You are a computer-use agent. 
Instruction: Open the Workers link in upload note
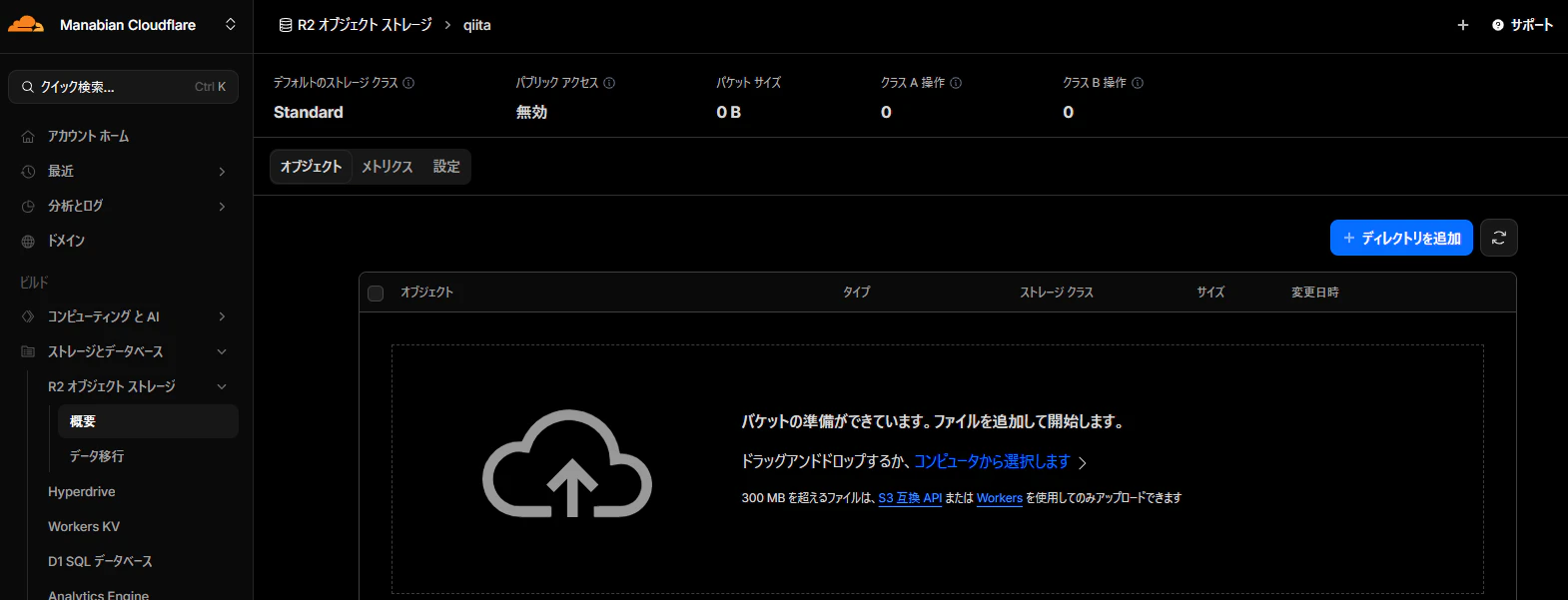pyautogui.click(x=1000, y=498)
